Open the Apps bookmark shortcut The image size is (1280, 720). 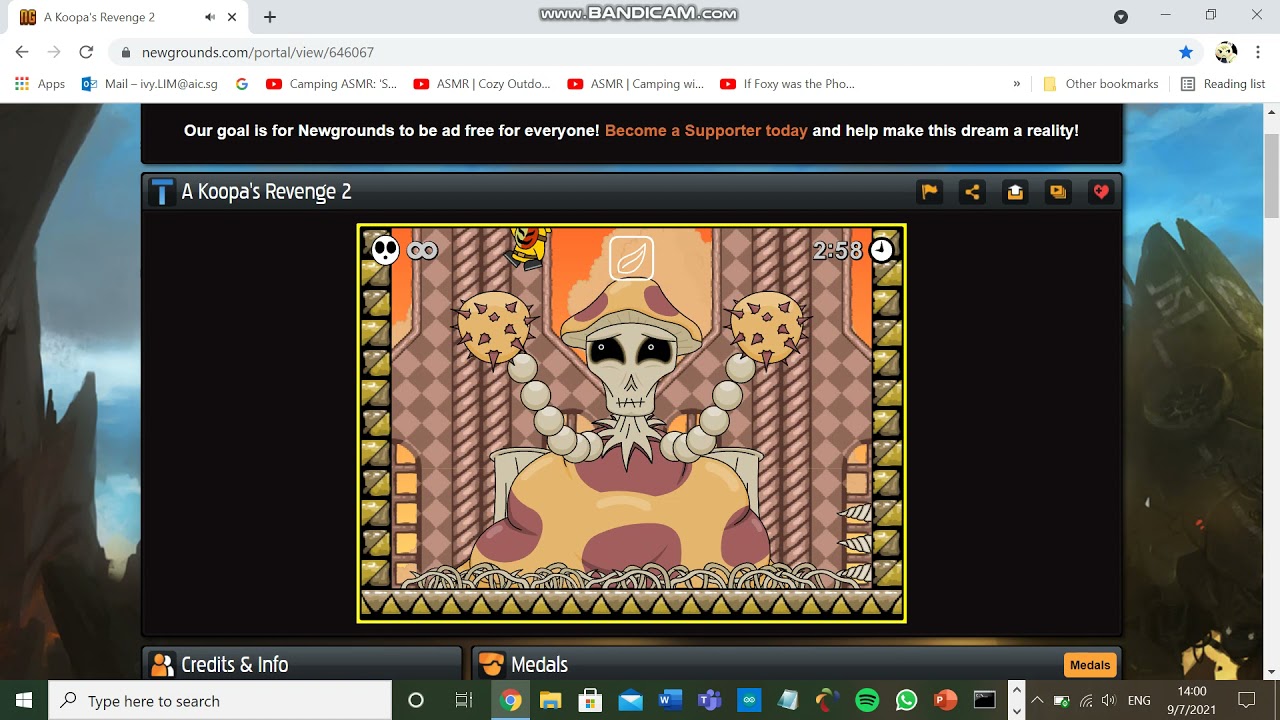point(40,84)
